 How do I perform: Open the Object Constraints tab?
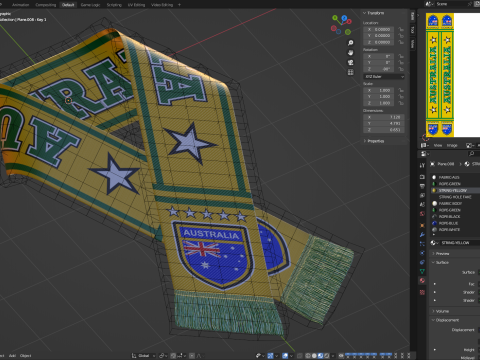(422, 262)
